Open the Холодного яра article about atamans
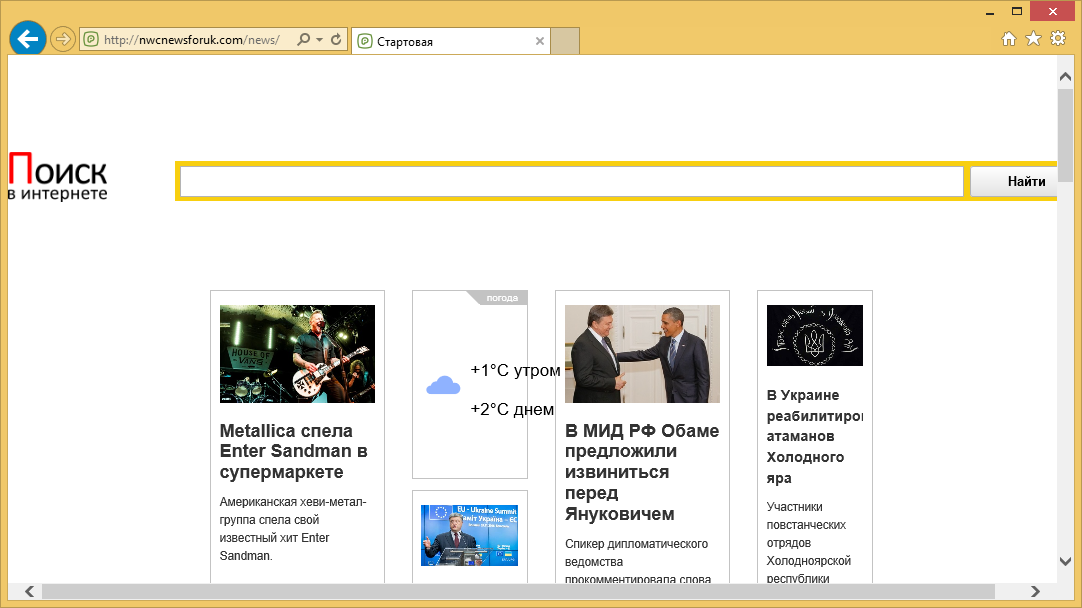Viewport: 1082px width, 608px height. coord(808,436)
